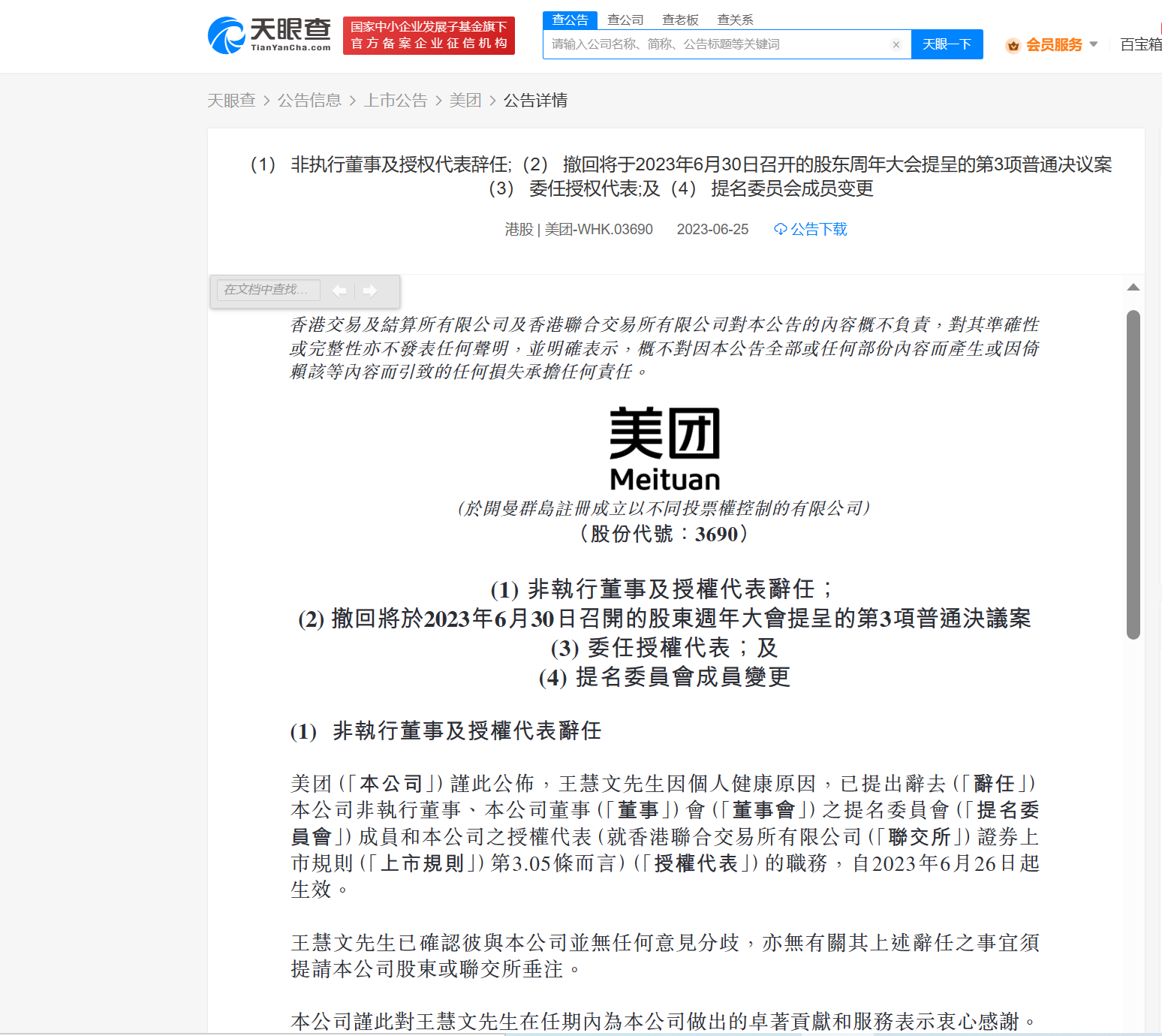Image resolution: width=1162 pixels, height=1036 pixels.
Task: Go to 公告信息 breadcrumb link
Action: [309, 100]
